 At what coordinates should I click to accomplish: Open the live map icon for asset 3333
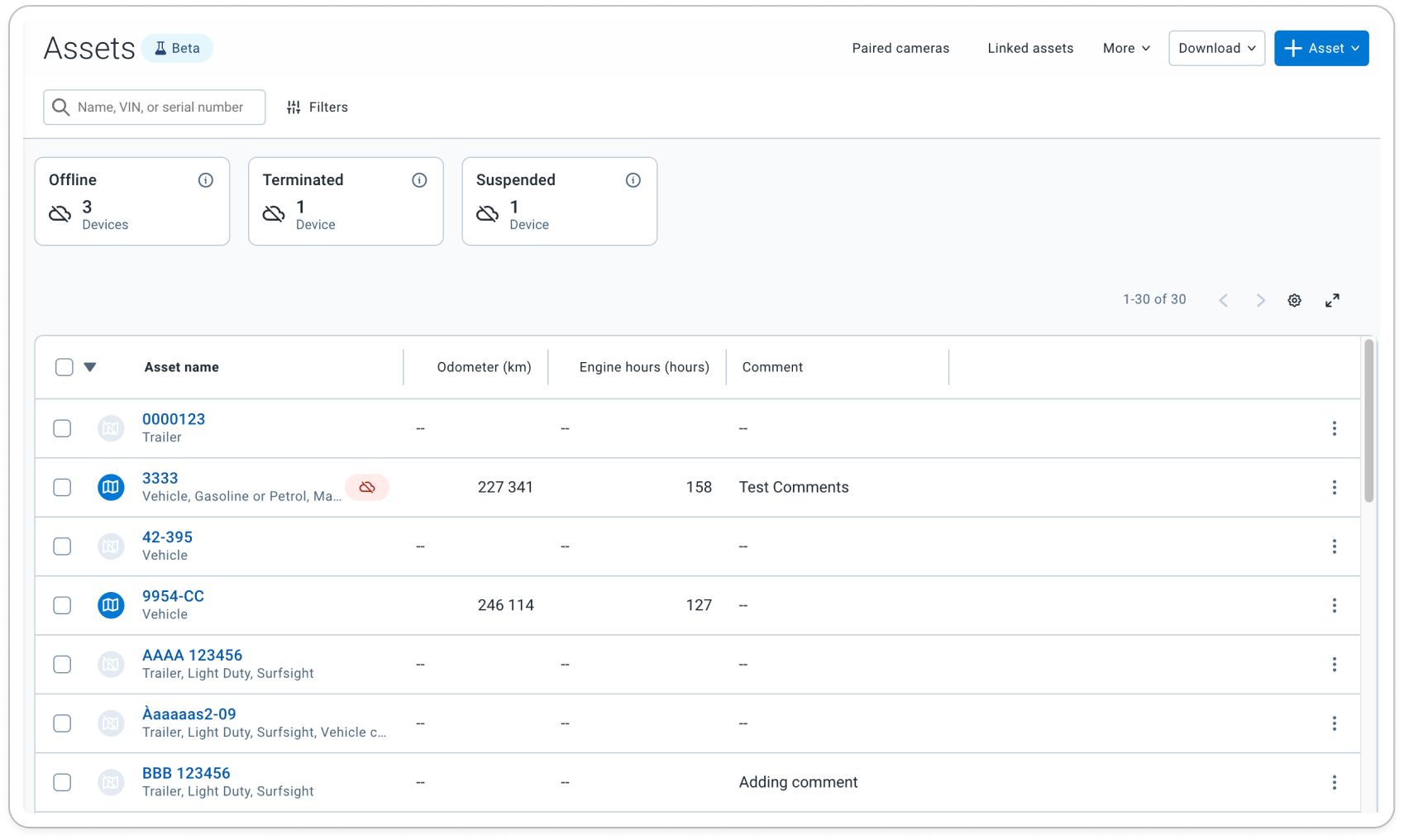tap(111, 487)
